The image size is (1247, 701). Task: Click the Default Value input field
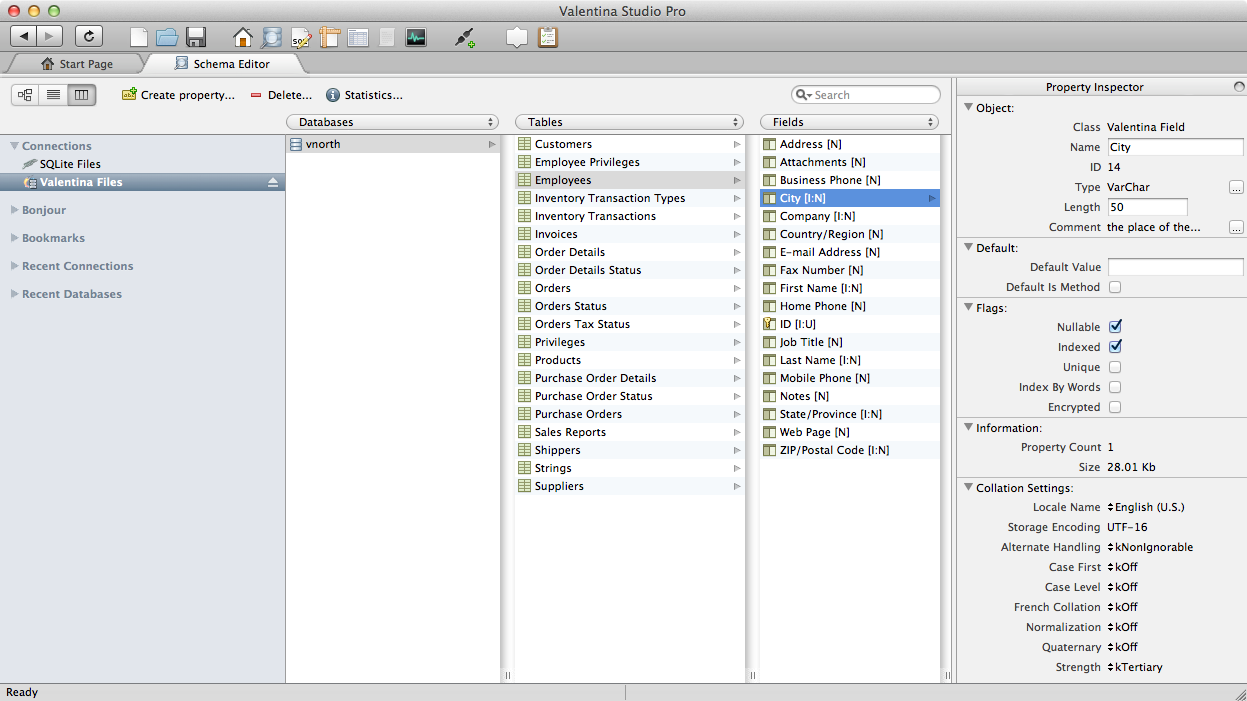pyautogui.click(x=1175, y=267)
